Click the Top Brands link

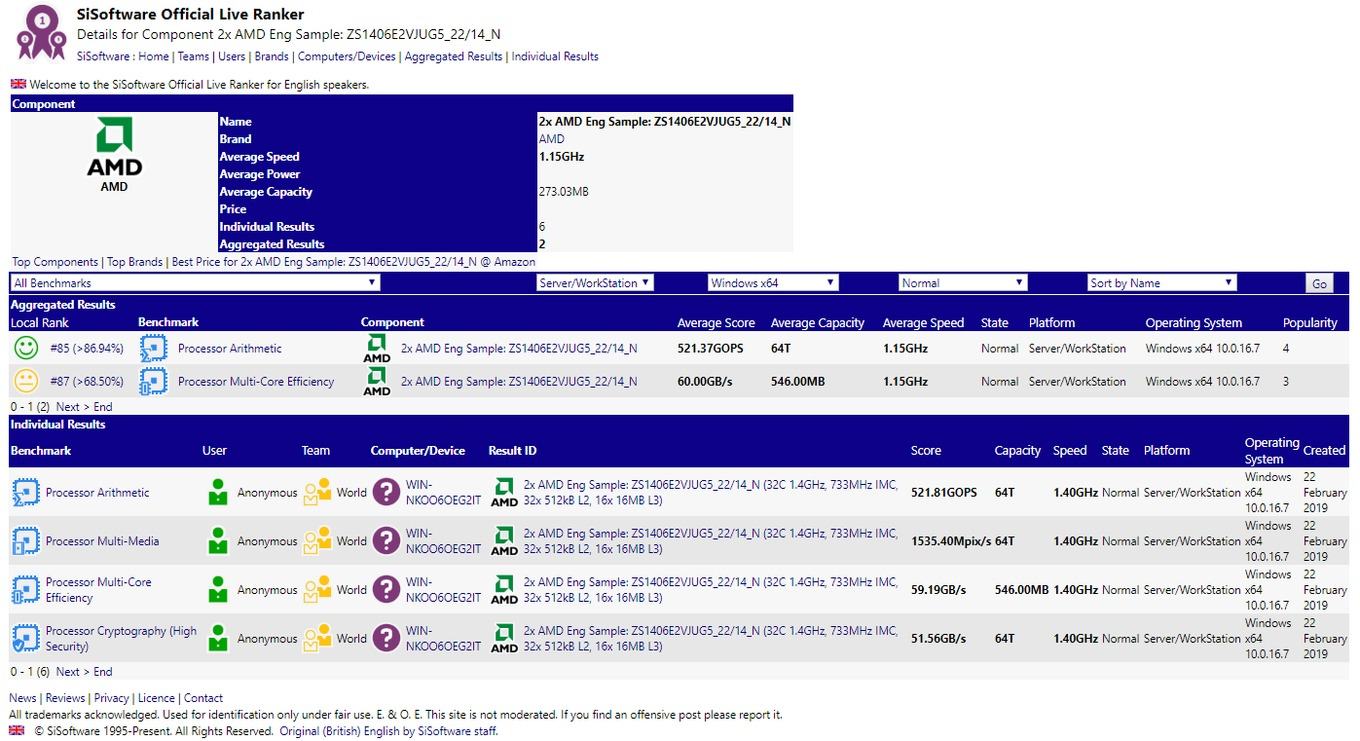(135, 262)
